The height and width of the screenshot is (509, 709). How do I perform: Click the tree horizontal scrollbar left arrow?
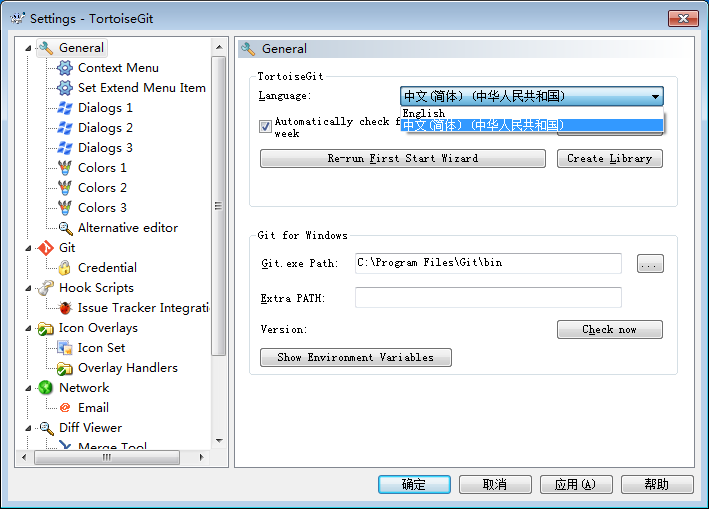tap(24, 457)
